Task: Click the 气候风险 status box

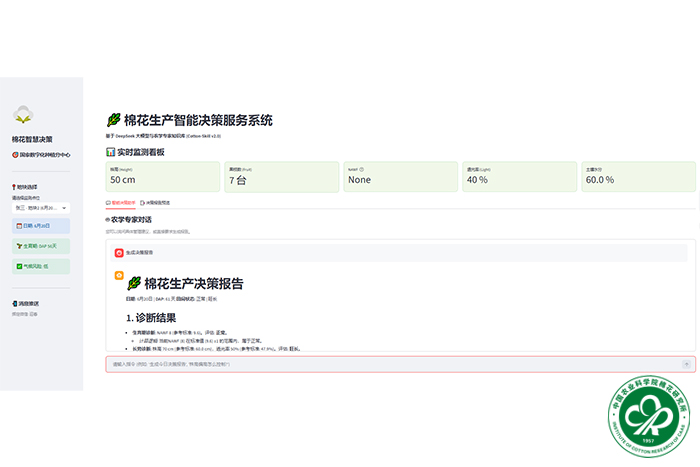Action: point(41,266)
